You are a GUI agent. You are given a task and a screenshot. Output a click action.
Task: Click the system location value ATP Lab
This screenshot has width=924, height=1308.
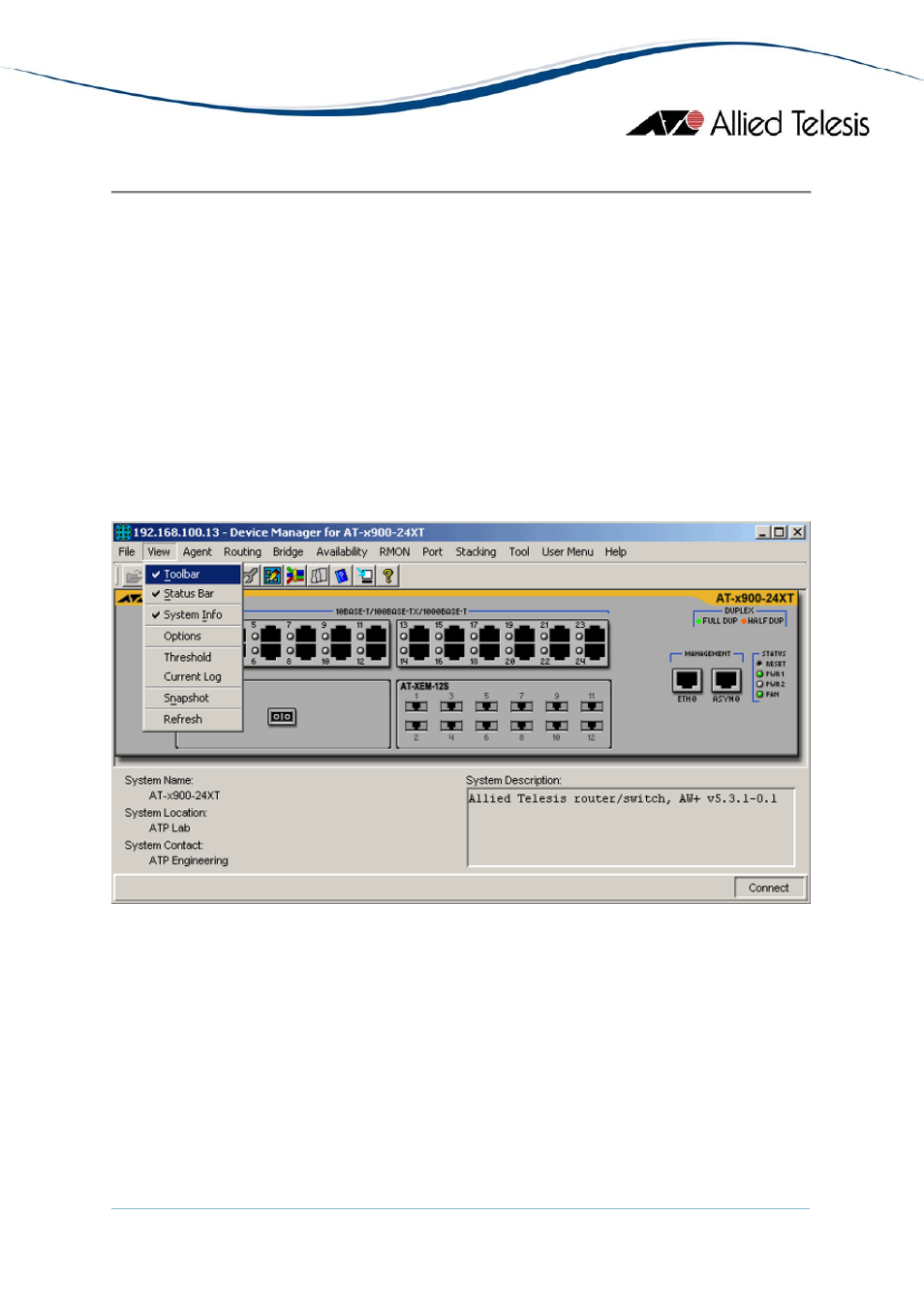169,829
